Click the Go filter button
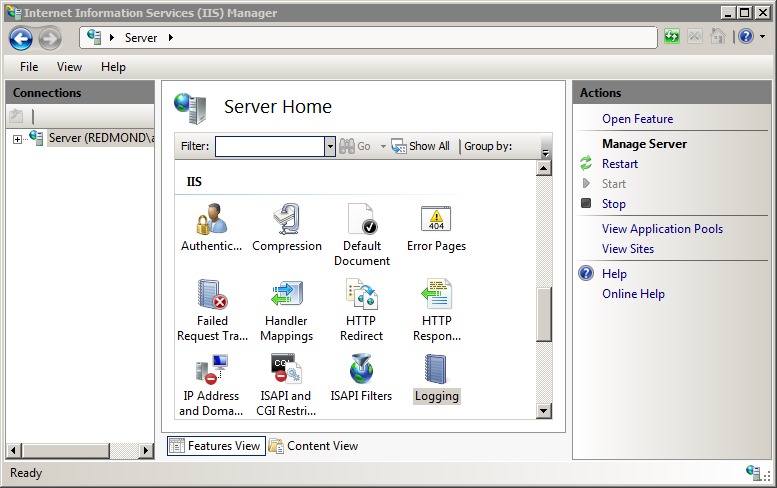 (x=355, y=146)
